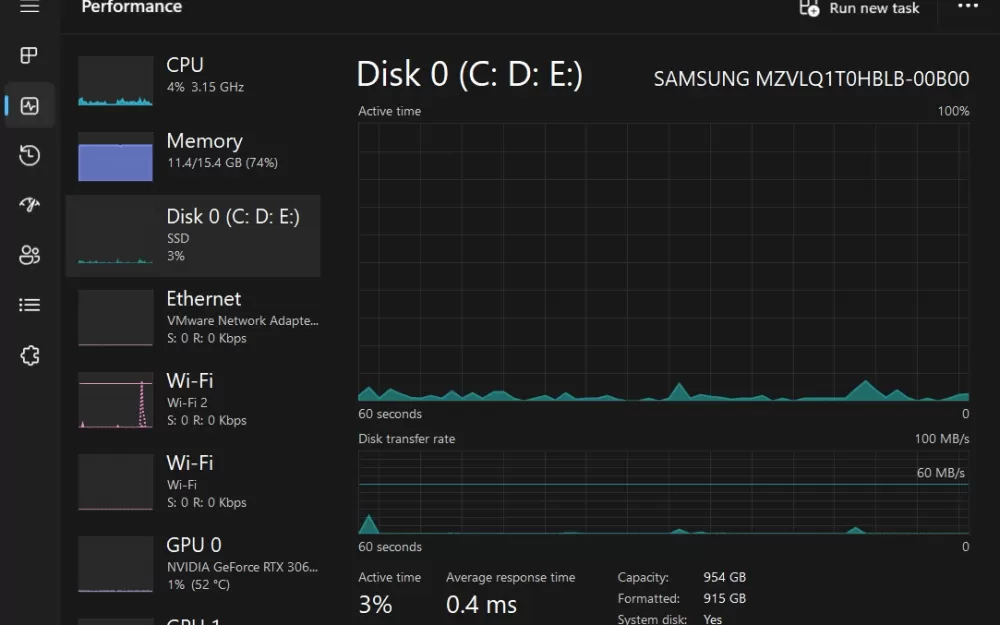The width and height of the screenshot is (1000, 625).
Task: Open the three-dots more options menu
Action: coord(967,6)
